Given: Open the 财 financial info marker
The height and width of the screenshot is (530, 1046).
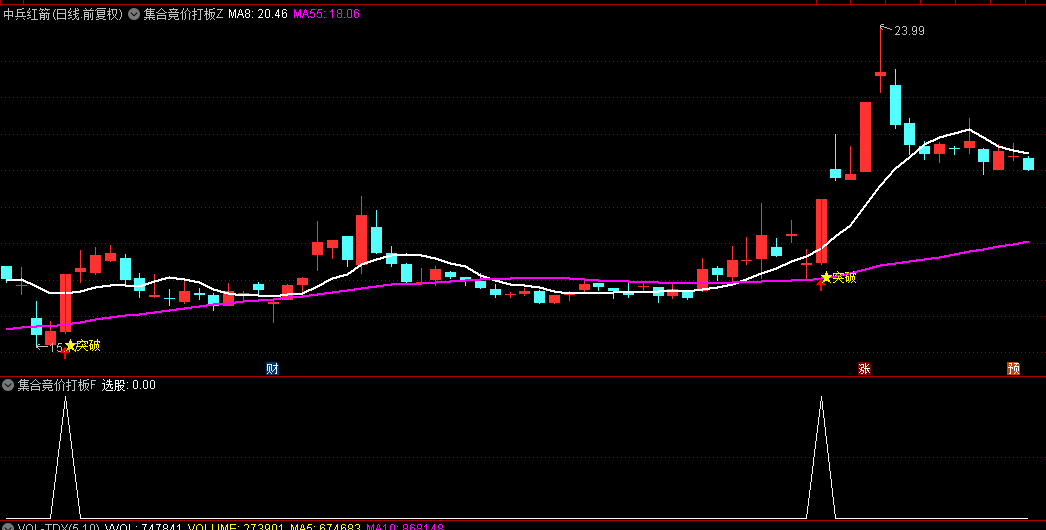Looking at the screenshot, I should point(272,368).
